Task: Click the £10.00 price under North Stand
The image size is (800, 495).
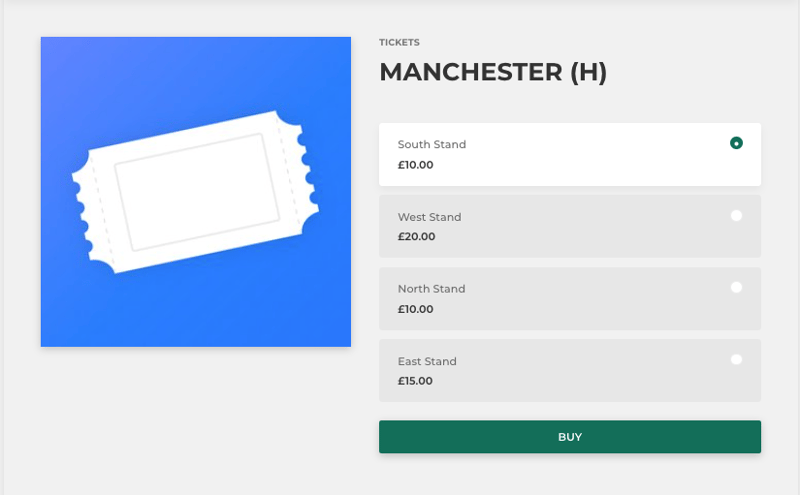Action: [415, 309]
